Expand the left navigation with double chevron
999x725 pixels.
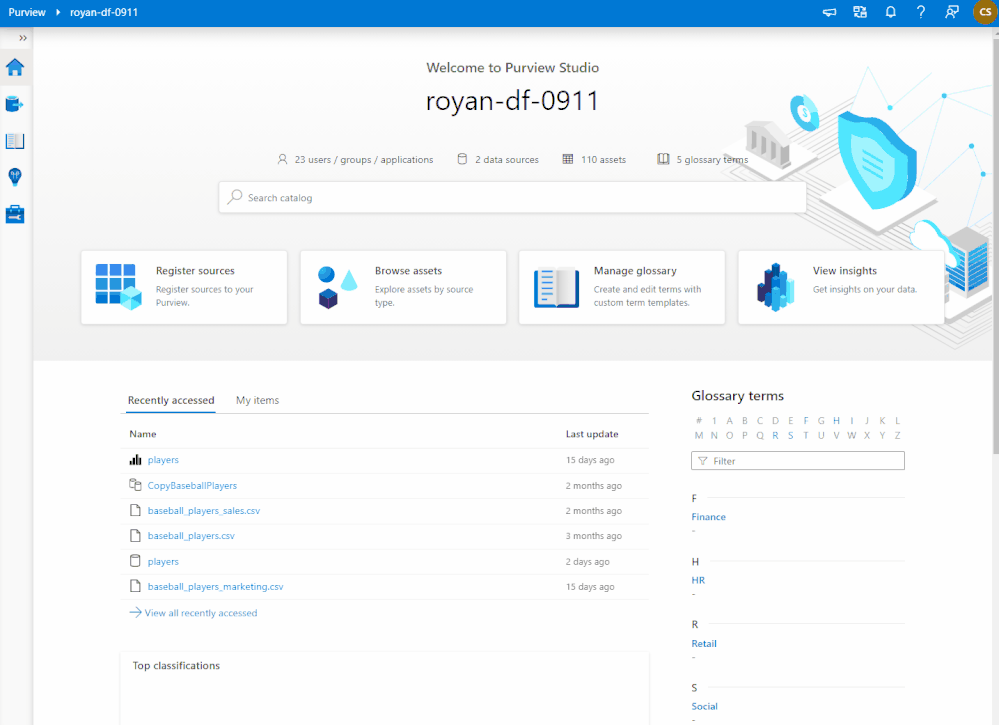point(23,38)
